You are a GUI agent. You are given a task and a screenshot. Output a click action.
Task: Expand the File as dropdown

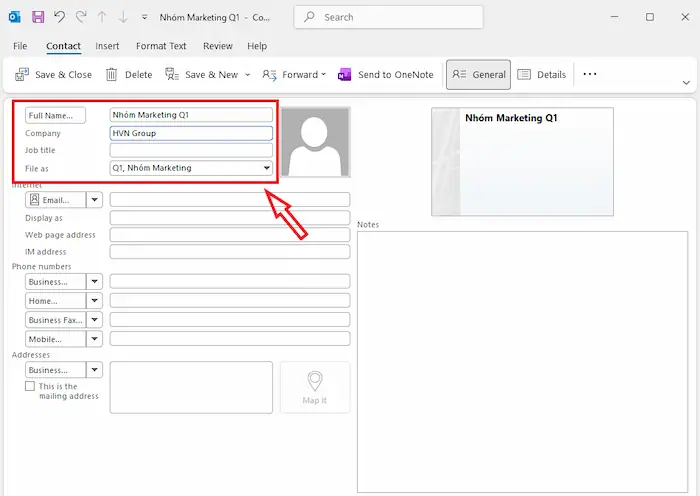(266, 168)
